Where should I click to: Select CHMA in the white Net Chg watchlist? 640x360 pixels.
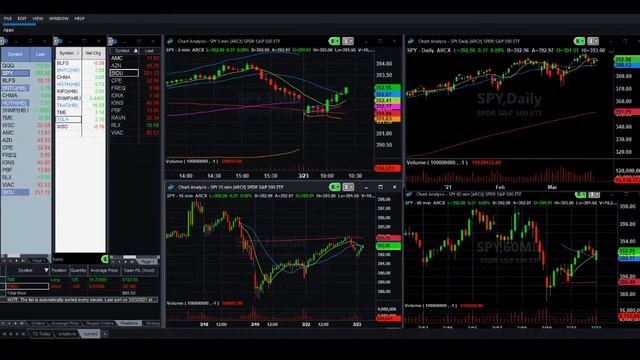[80, 77]
